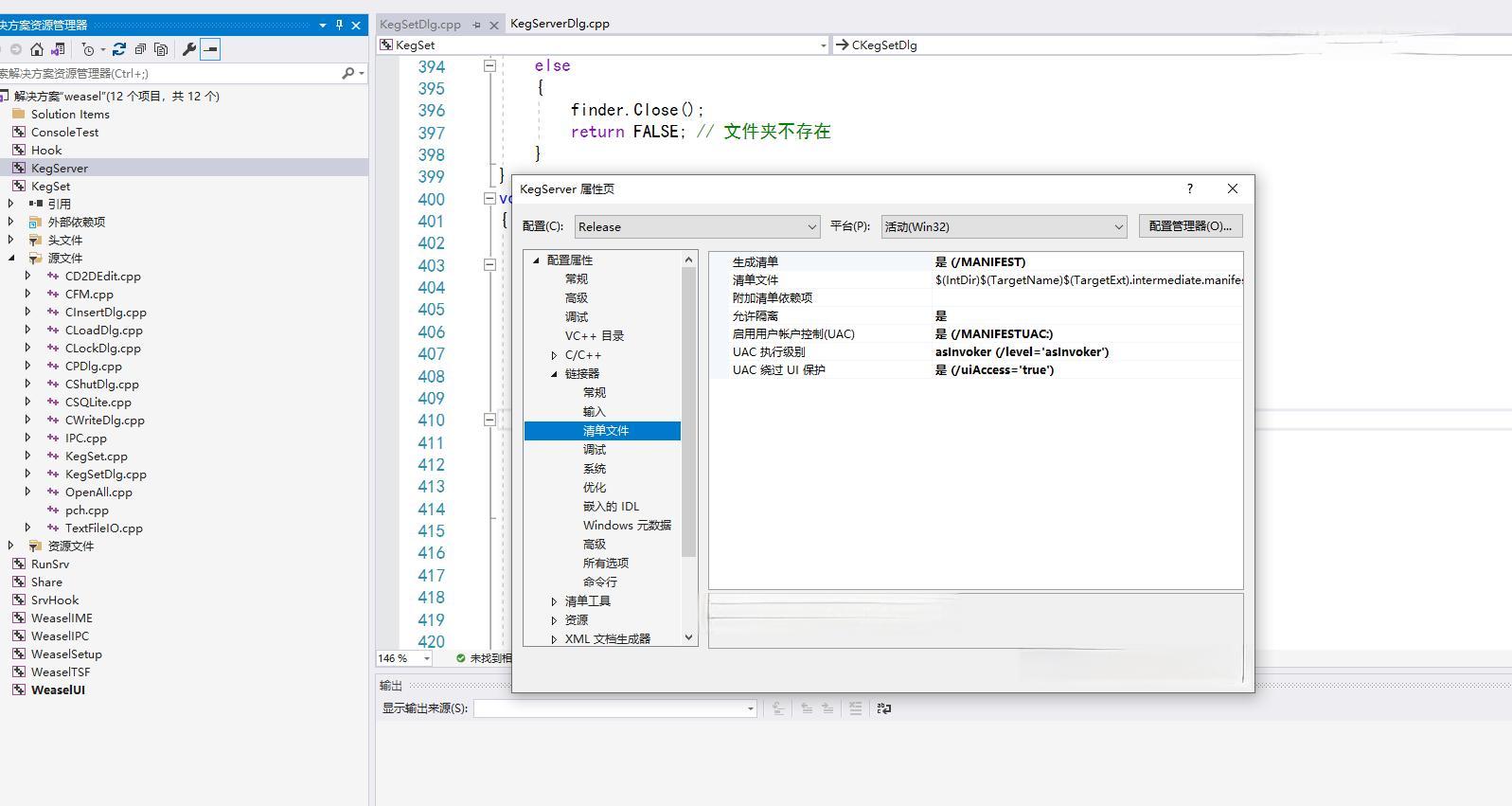The image size is (1512, 806).
Task: Select the 嵌入的 IDL item
Action: pyautogui.click(x=611, y=507)
